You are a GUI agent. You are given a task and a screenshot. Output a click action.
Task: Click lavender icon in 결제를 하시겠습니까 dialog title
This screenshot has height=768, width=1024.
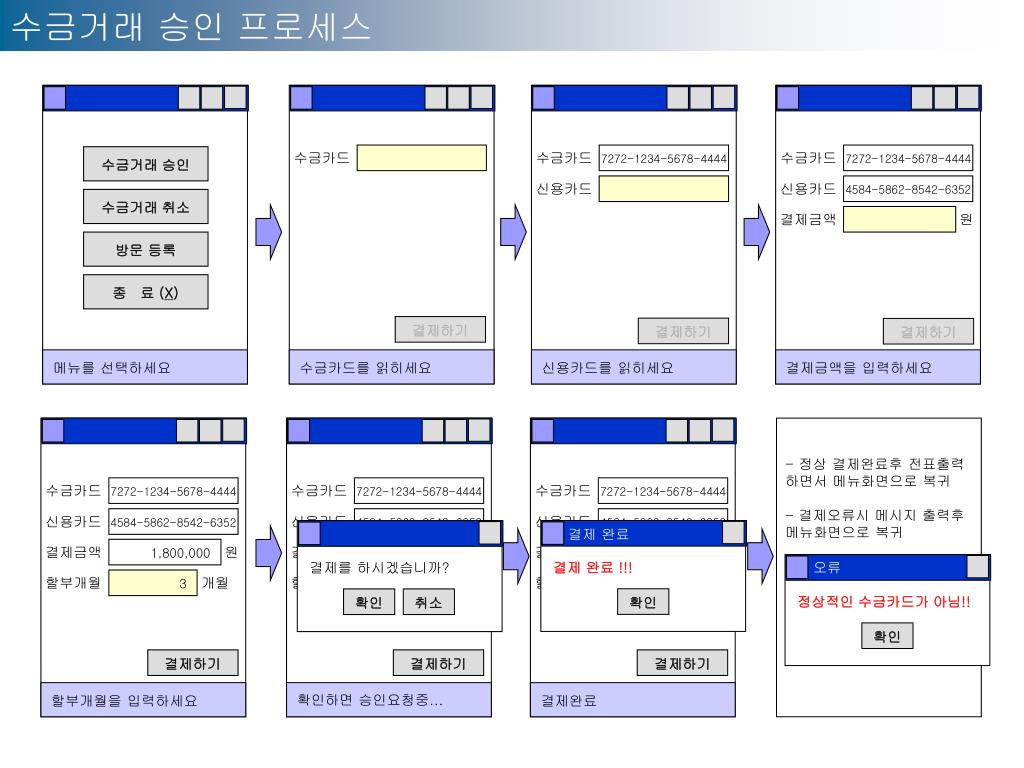tap(309, 533)
